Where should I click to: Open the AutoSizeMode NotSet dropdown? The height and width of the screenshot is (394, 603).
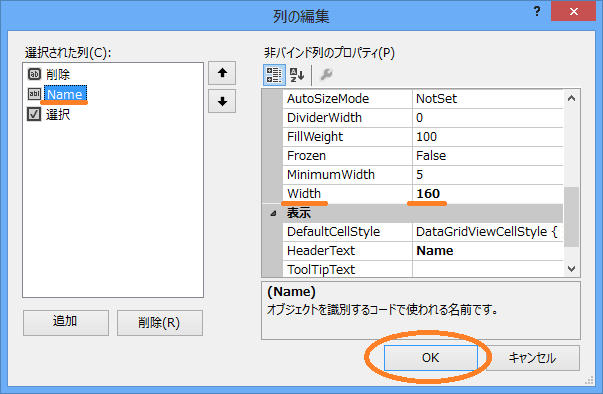pos(487,99)
